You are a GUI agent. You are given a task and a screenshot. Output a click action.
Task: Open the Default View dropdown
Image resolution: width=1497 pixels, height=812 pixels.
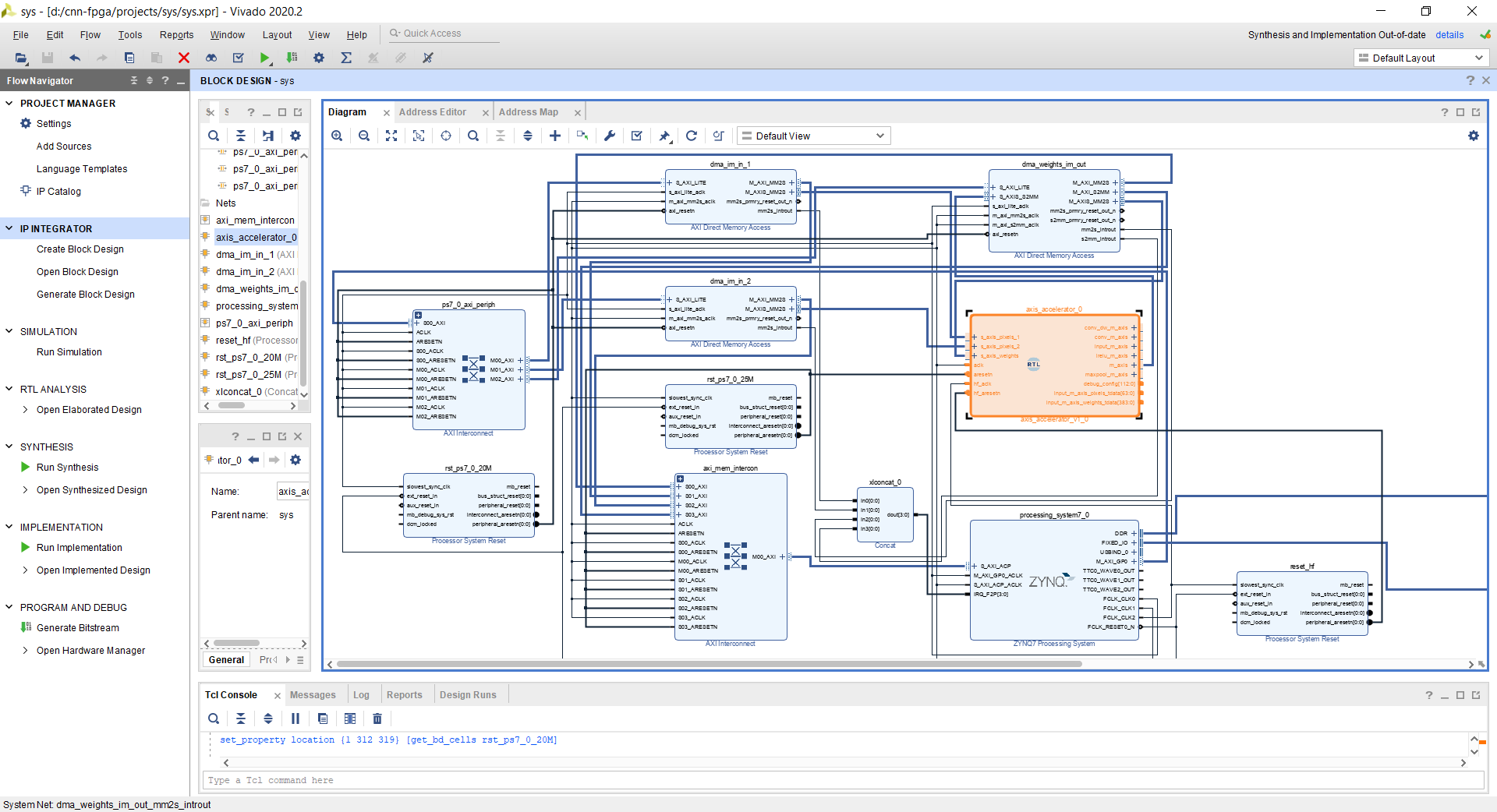813,136
